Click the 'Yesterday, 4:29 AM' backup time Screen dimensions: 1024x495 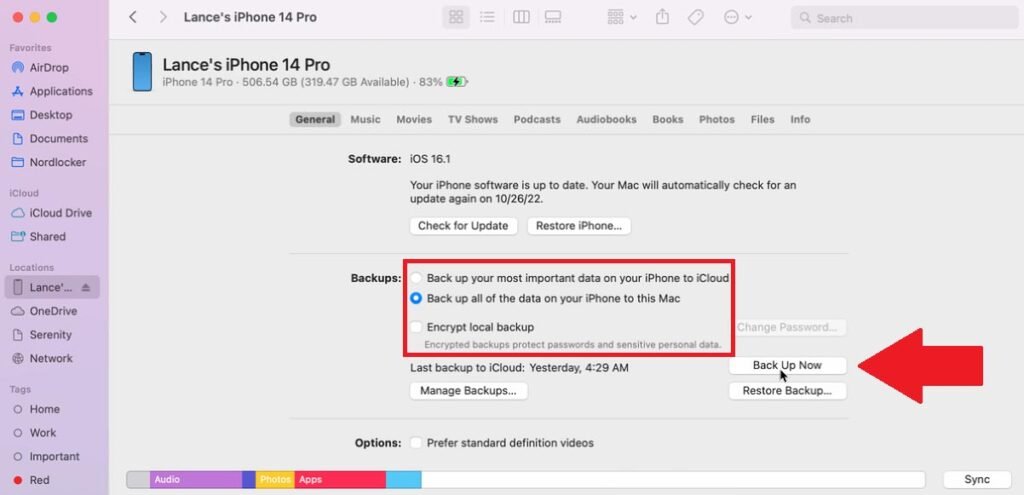coord(579,368)
